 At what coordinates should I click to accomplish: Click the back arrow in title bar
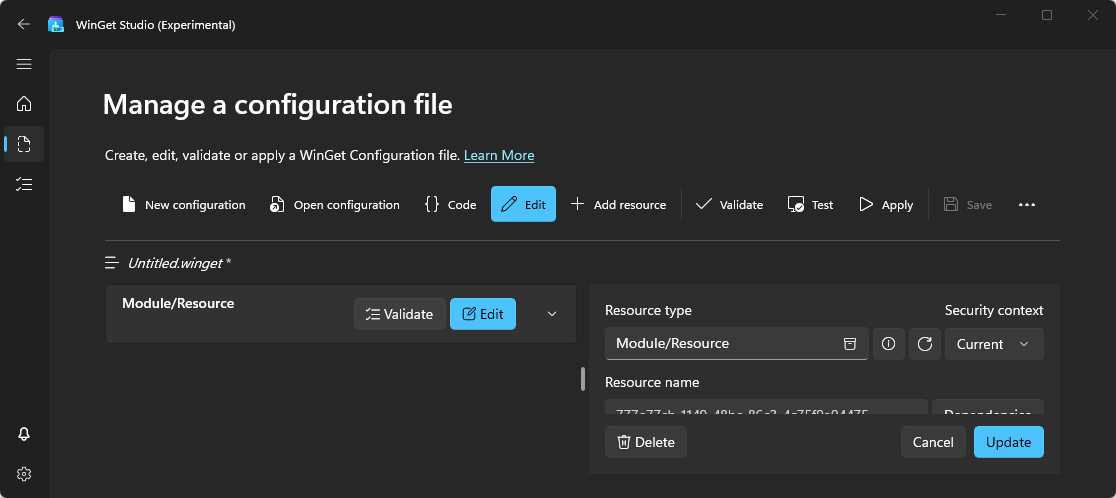24,24
